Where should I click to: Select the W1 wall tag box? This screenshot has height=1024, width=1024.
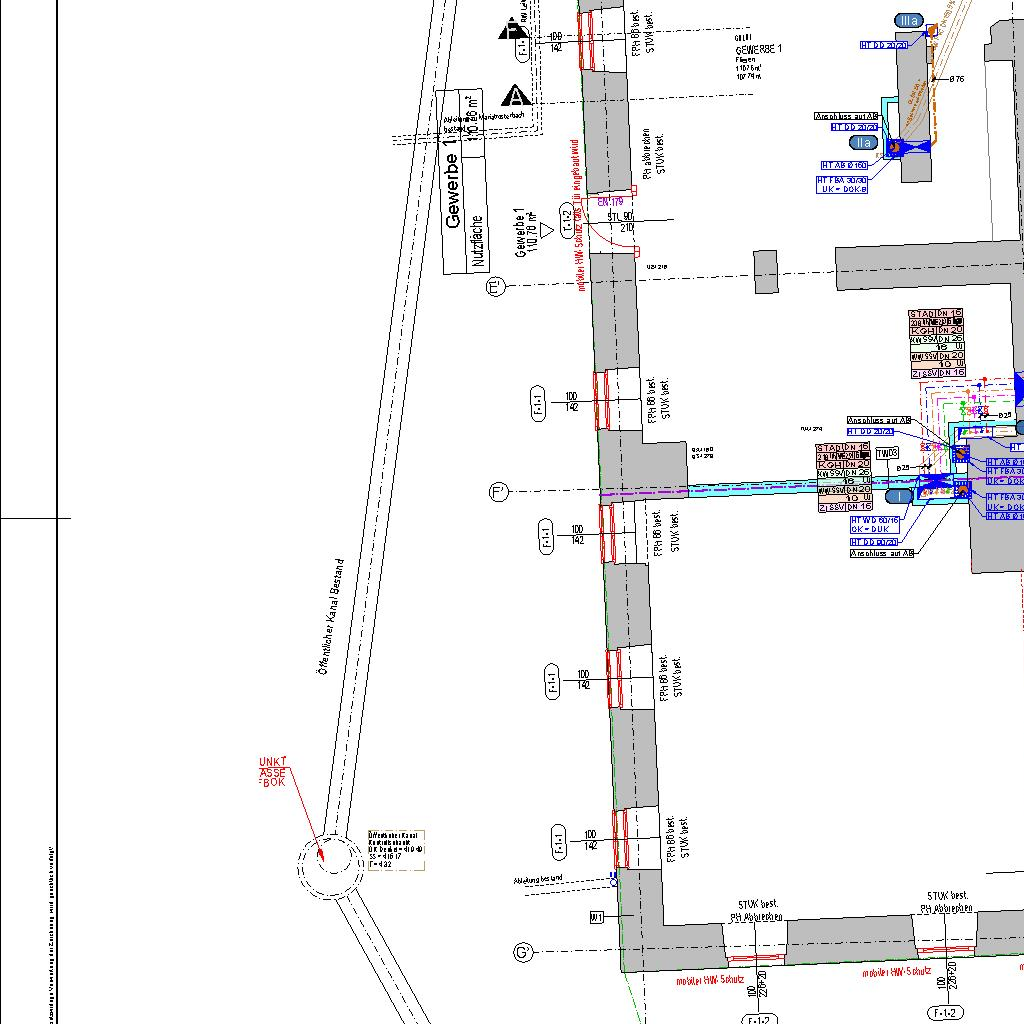tap(597, 916)
